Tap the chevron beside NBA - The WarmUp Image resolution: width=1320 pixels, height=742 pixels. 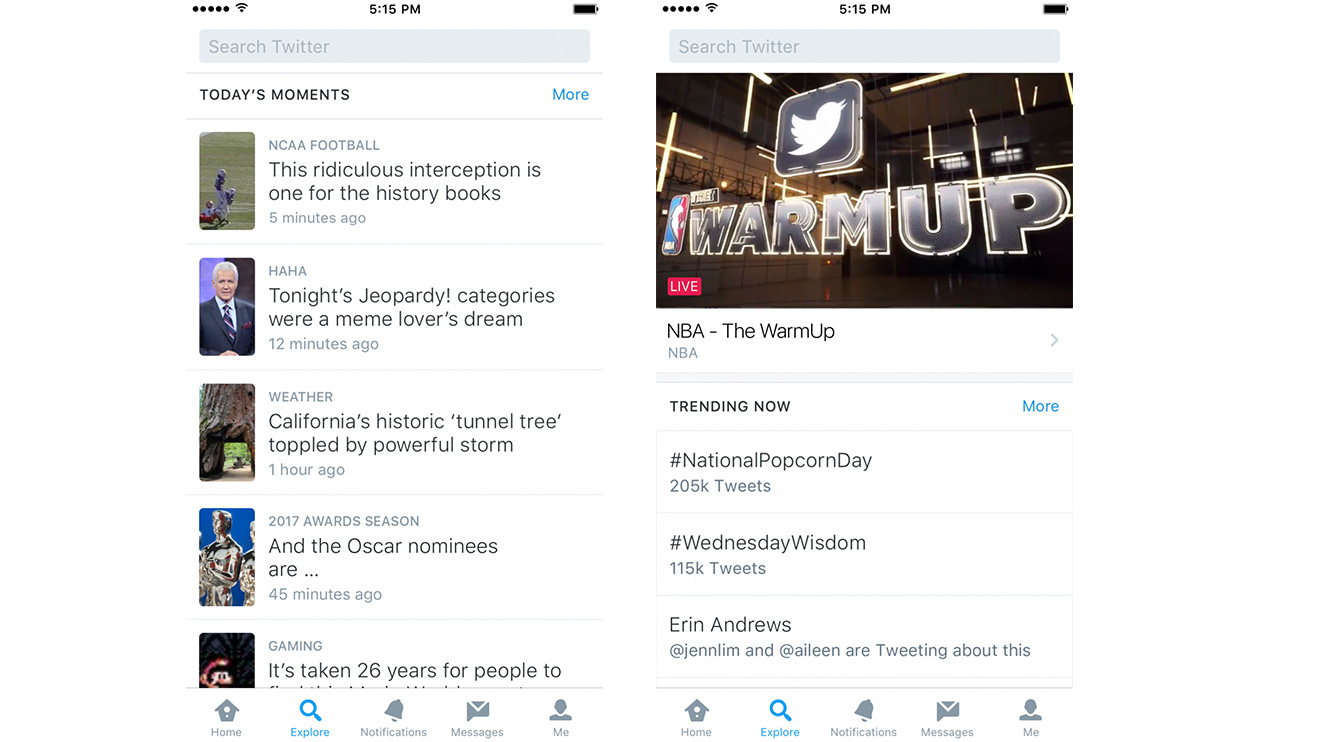1054,341
